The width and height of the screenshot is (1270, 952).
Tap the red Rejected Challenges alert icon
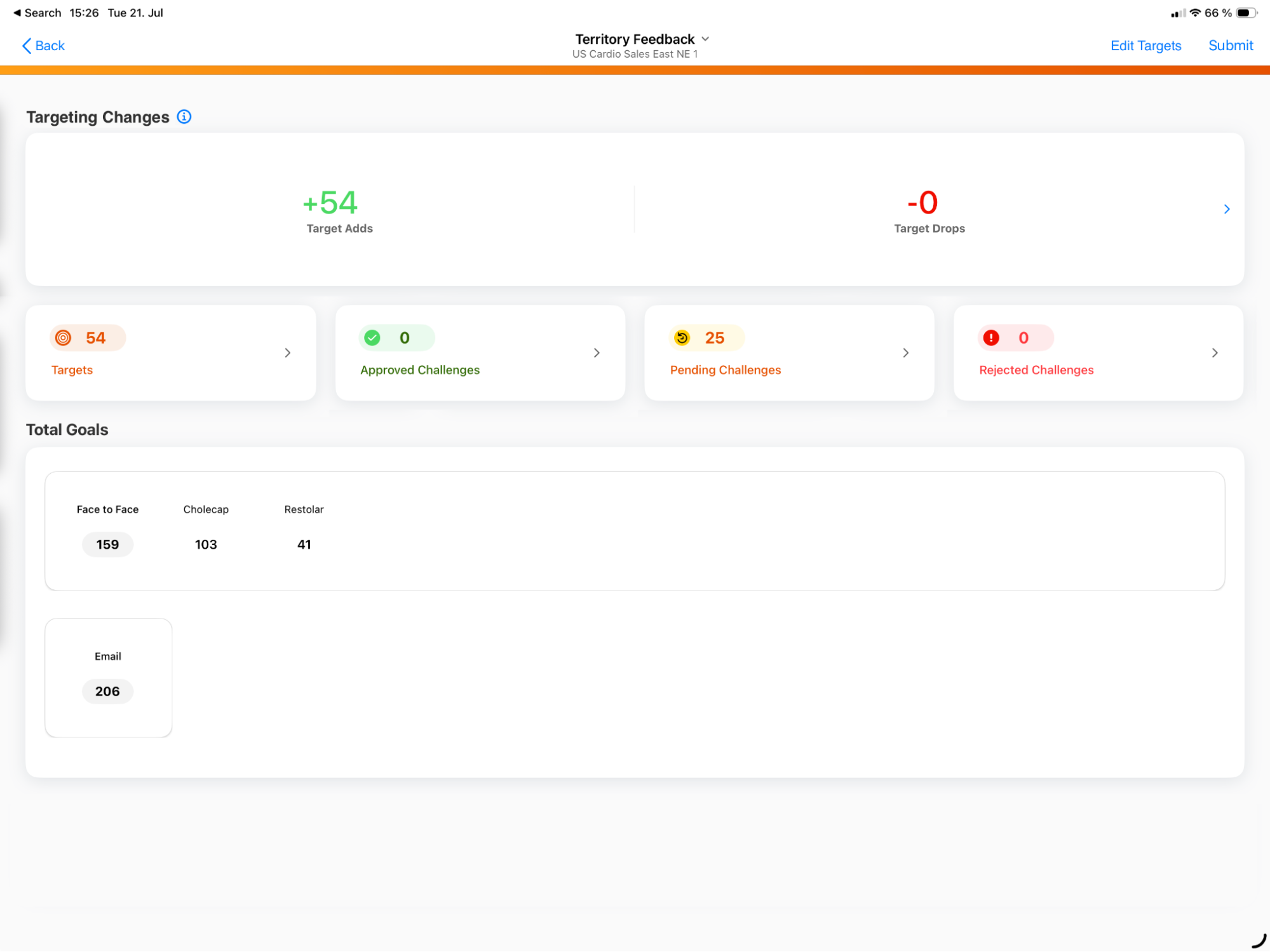click(991, 338)
